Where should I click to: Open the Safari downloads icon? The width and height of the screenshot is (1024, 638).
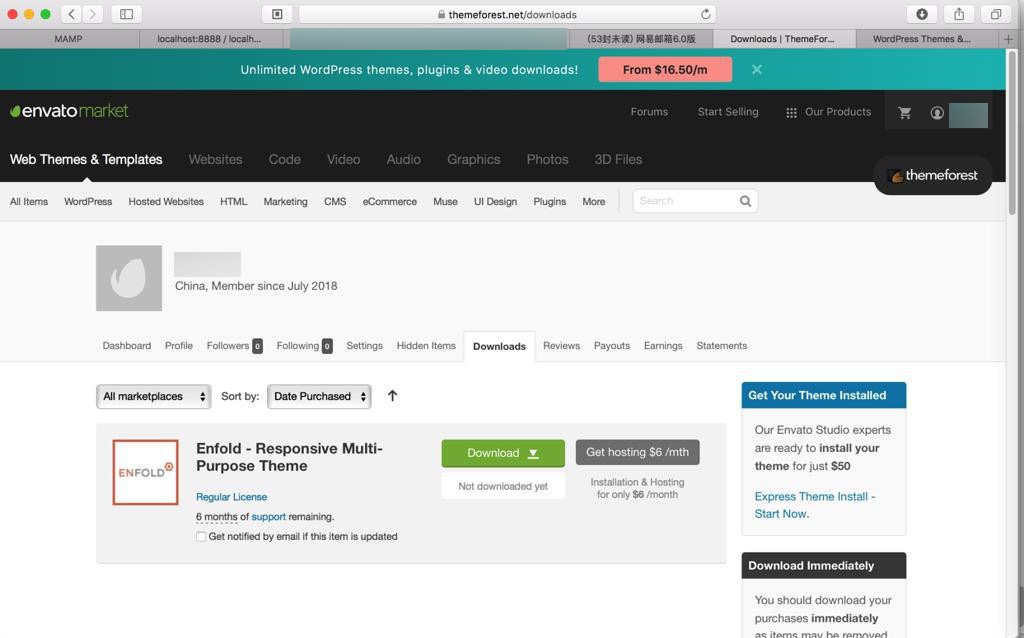pos(921,14)
